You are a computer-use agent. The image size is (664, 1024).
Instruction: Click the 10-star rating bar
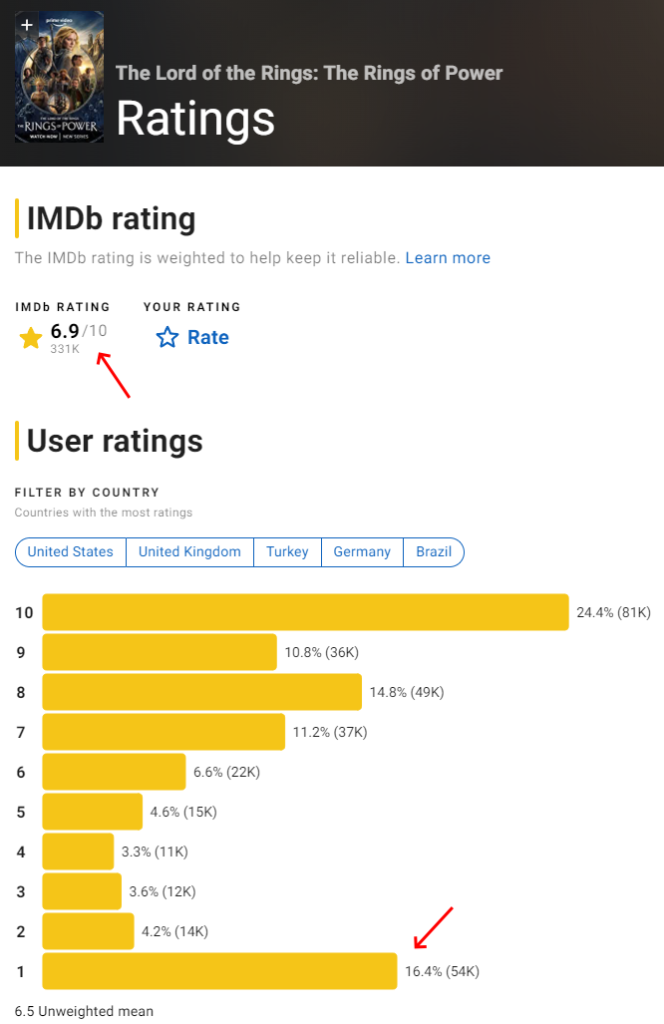(305, 612)
